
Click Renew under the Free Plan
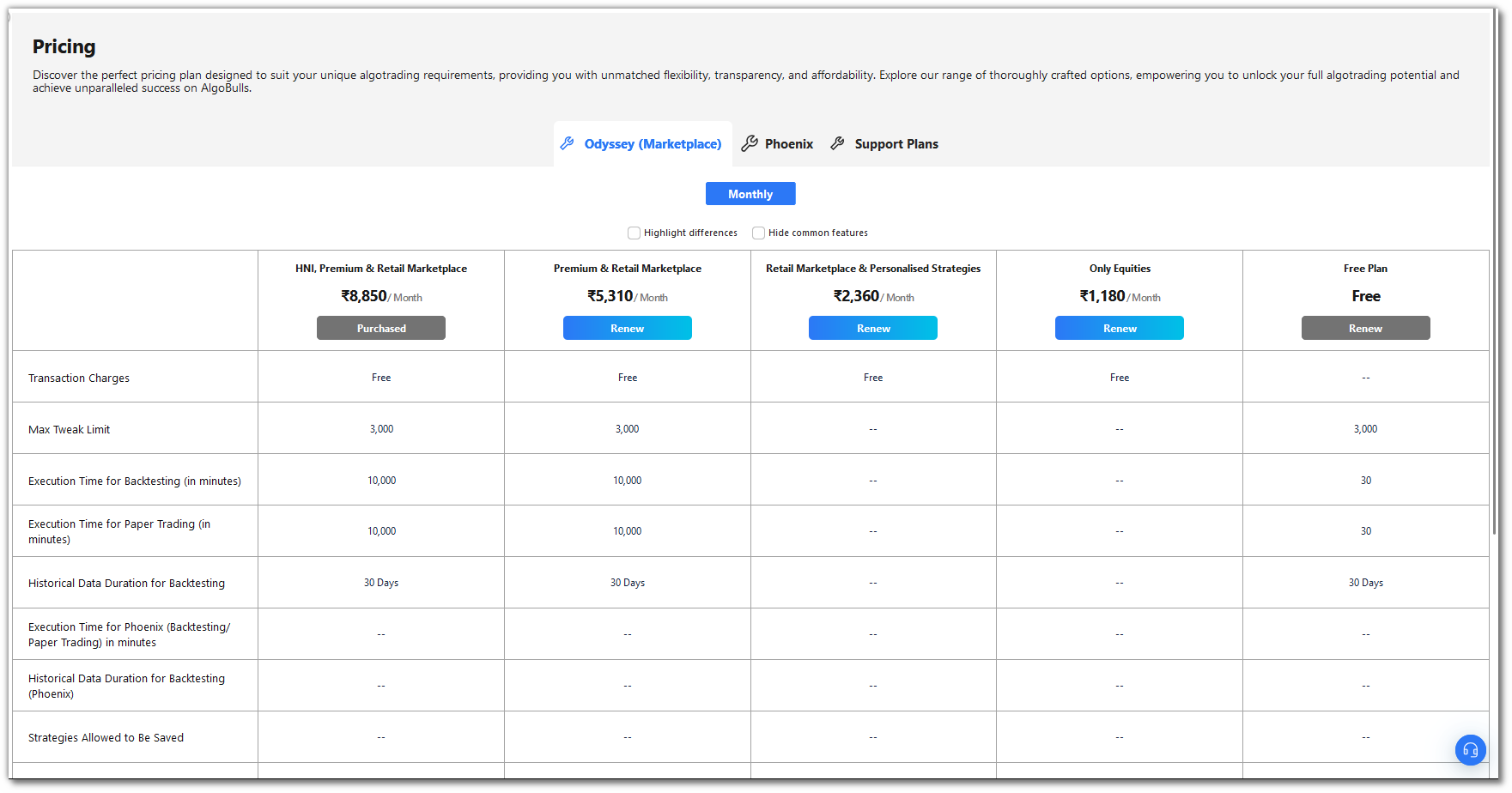pos(1366,328)
